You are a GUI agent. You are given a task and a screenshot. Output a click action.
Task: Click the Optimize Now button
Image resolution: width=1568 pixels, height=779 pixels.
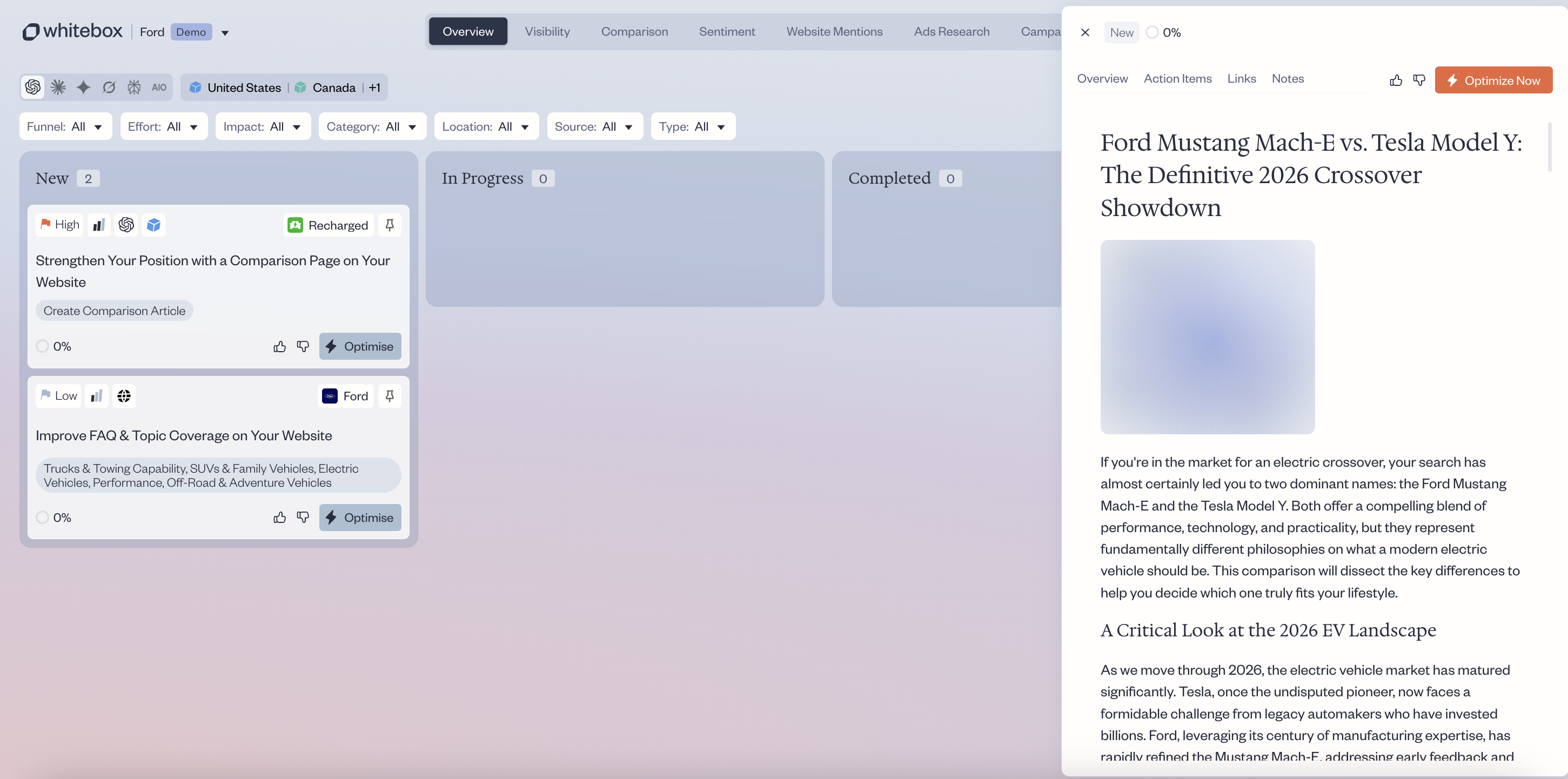(x=1493, y=80)
